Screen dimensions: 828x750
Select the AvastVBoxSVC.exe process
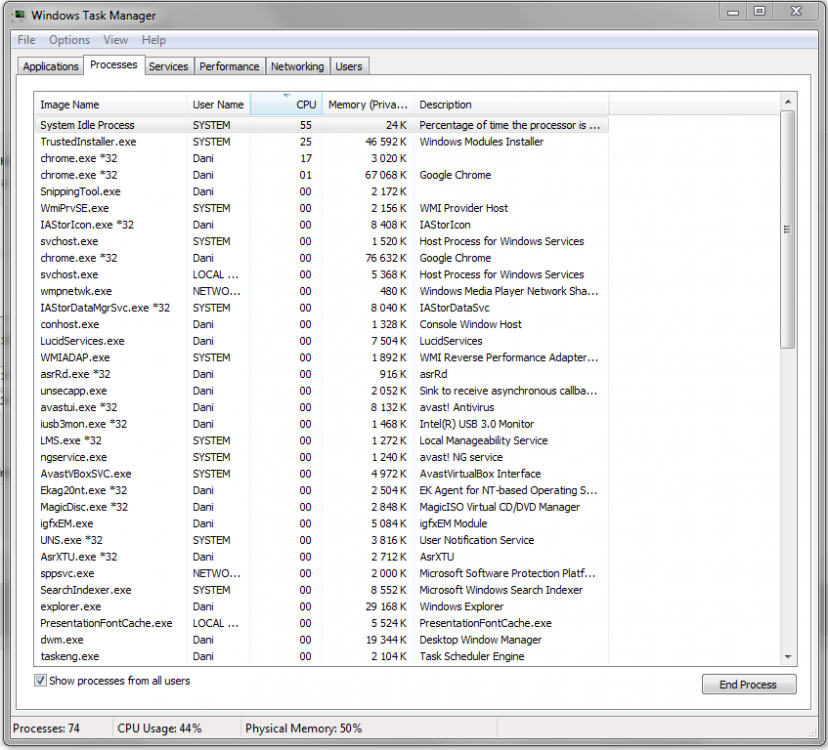[321, 474]
